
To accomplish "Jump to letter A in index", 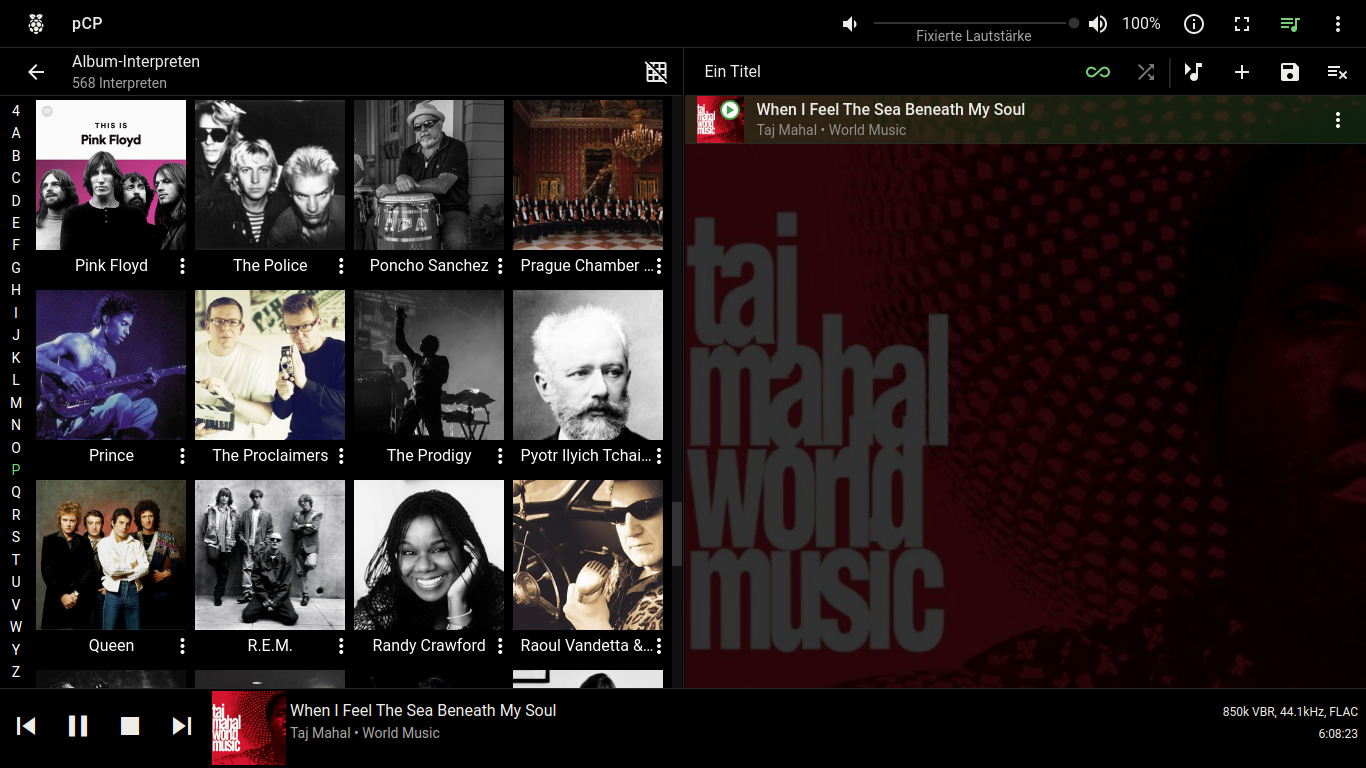I will pos(16,133).
